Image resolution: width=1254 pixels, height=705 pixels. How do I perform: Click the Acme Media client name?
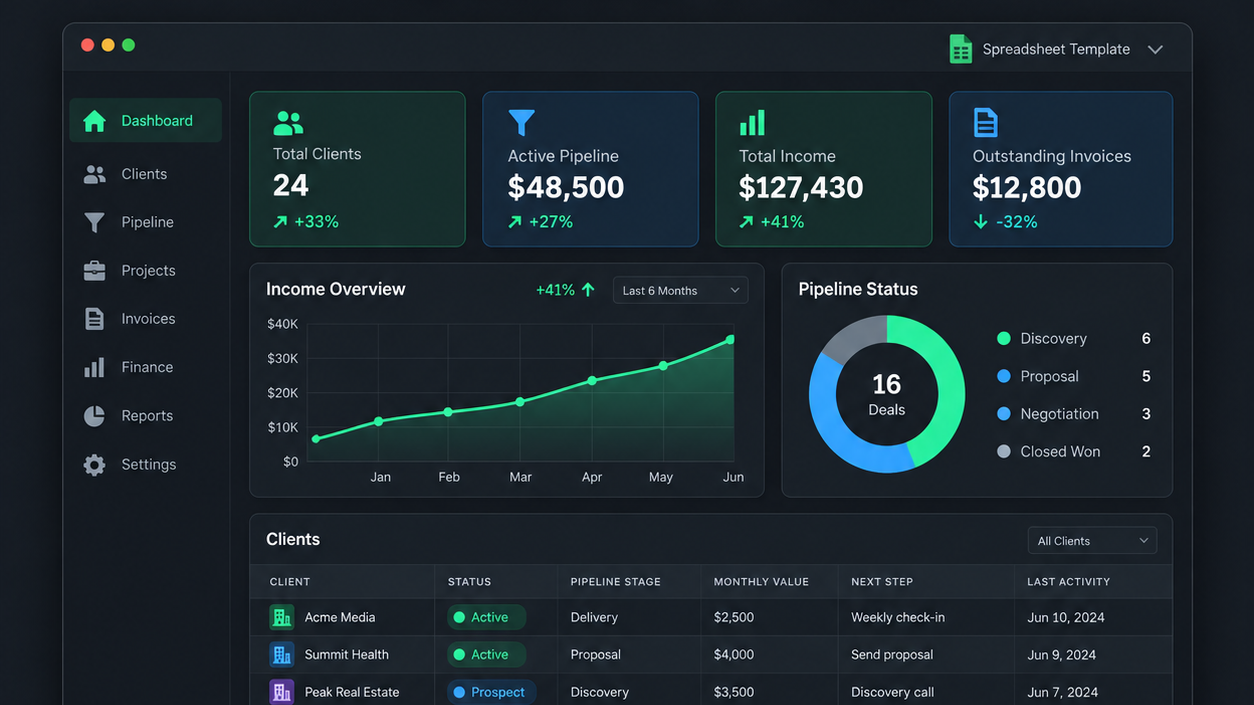pos(340,618)
